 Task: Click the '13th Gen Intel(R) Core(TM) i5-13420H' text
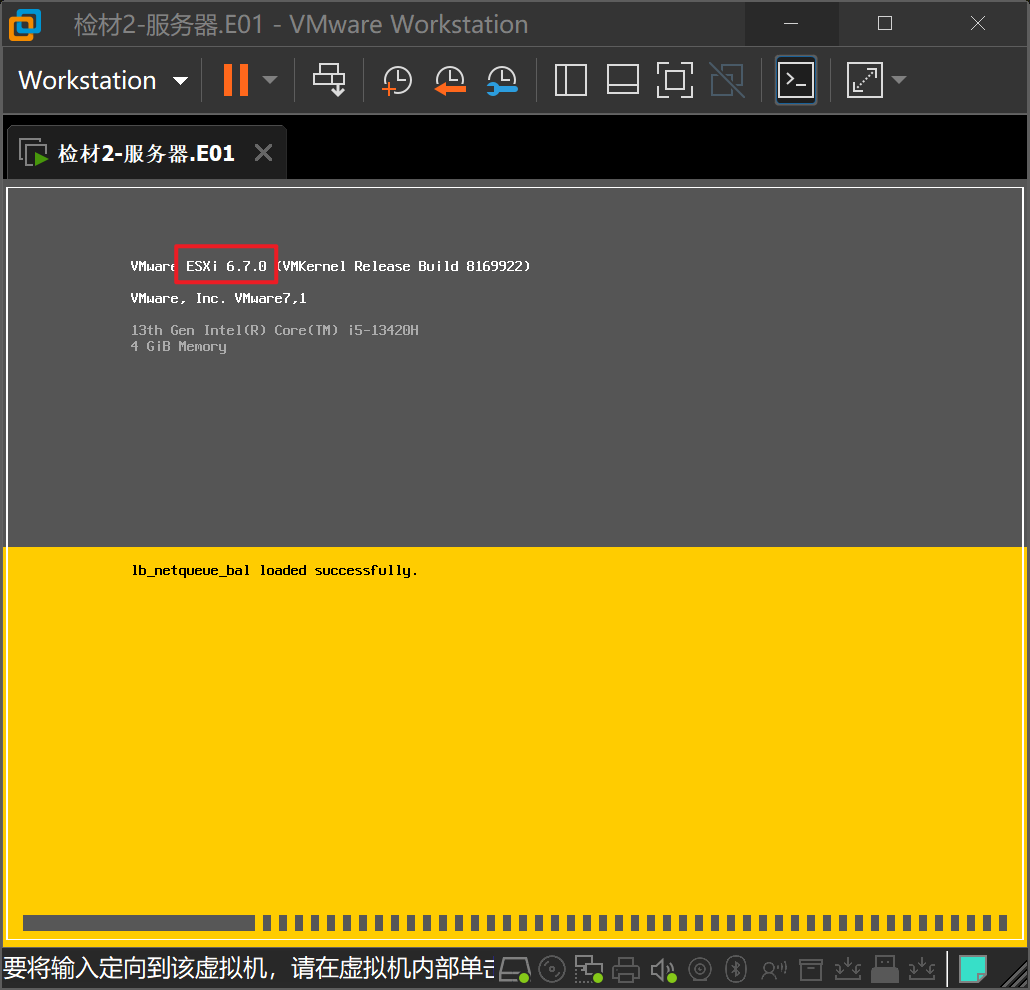point(275,330)
